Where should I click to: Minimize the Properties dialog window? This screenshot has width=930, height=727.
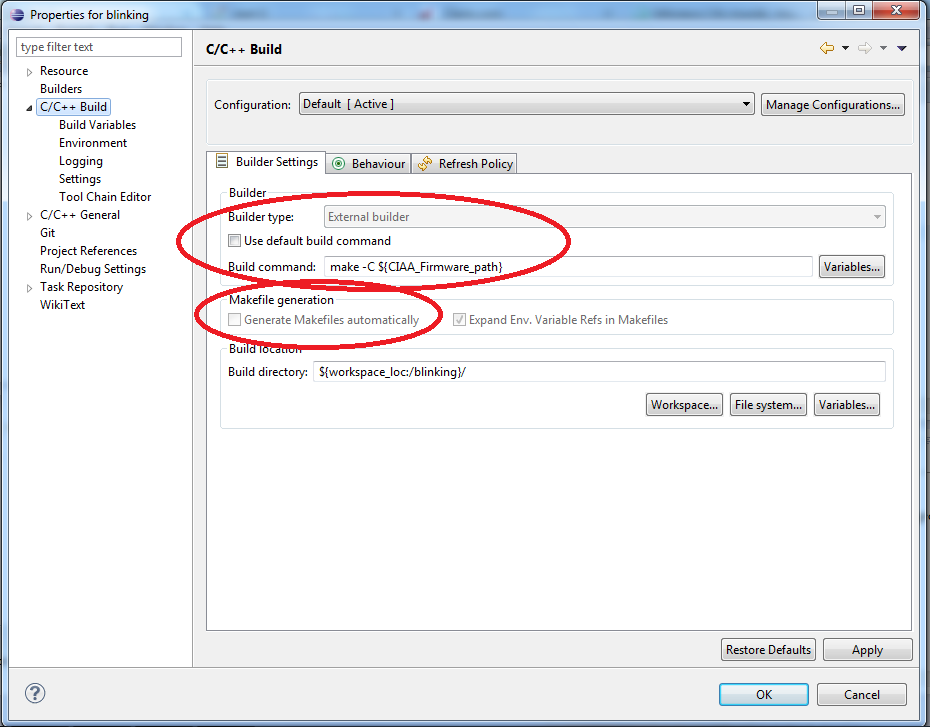[x=832, y=10]
